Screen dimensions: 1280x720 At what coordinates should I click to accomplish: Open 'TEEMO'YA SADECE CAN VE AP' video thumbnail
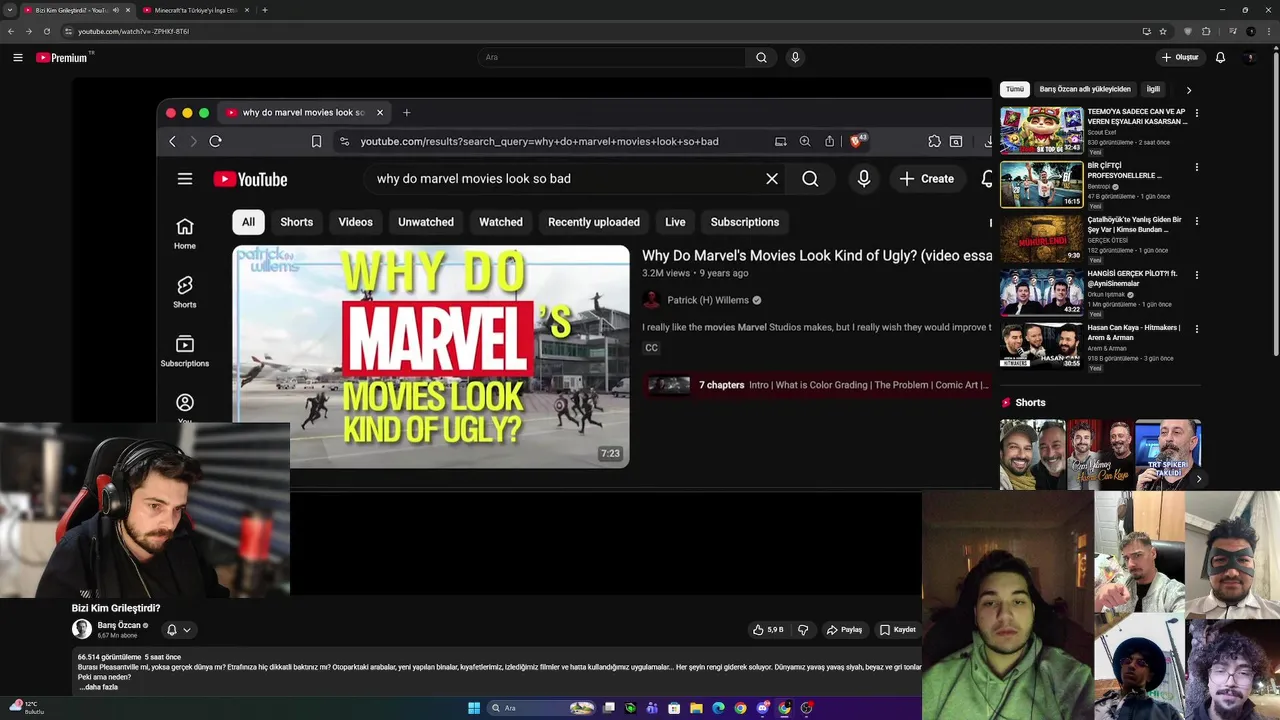pos(1041,130)
